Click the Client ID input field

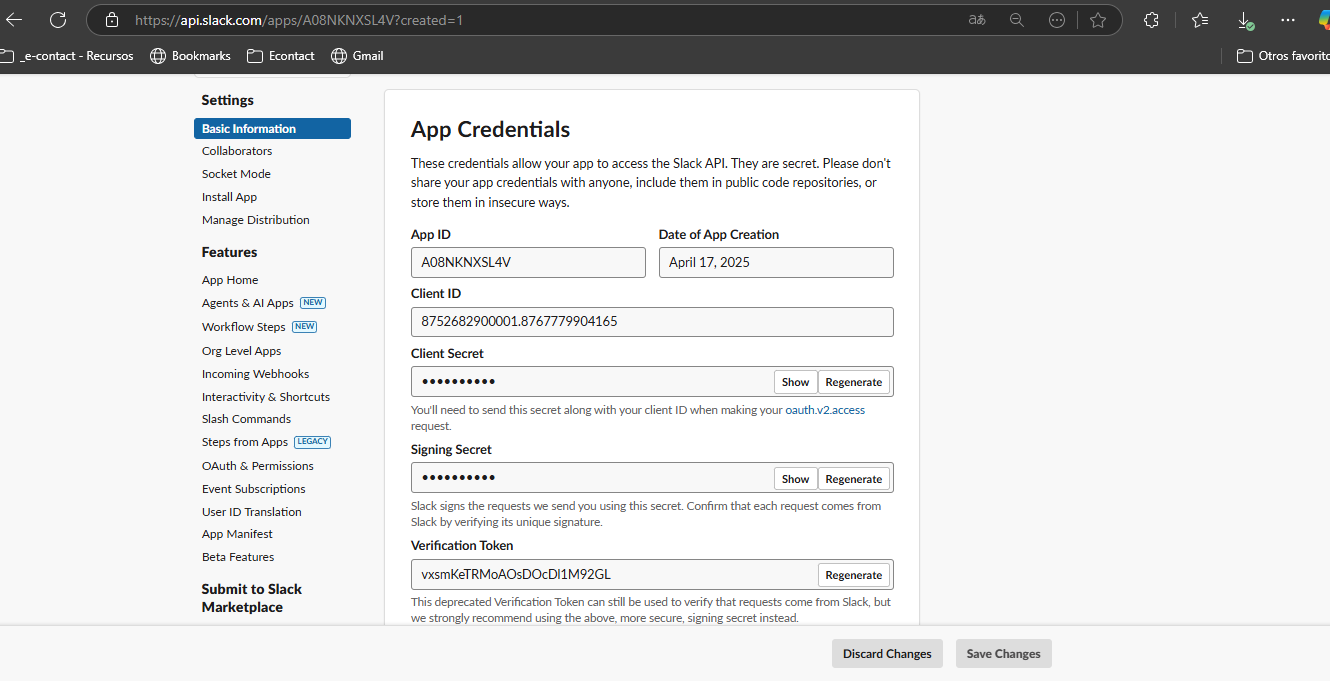tap(652, 321)
